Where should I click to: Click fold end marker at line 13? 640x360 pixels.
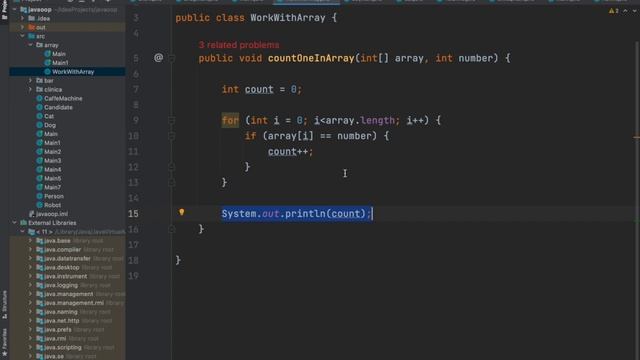[x=172, y=182]
